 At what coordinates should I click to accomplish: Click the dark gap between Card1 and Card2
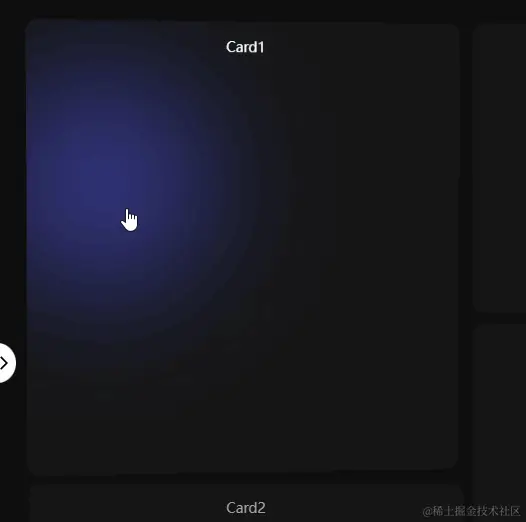[x=245, y=479]
